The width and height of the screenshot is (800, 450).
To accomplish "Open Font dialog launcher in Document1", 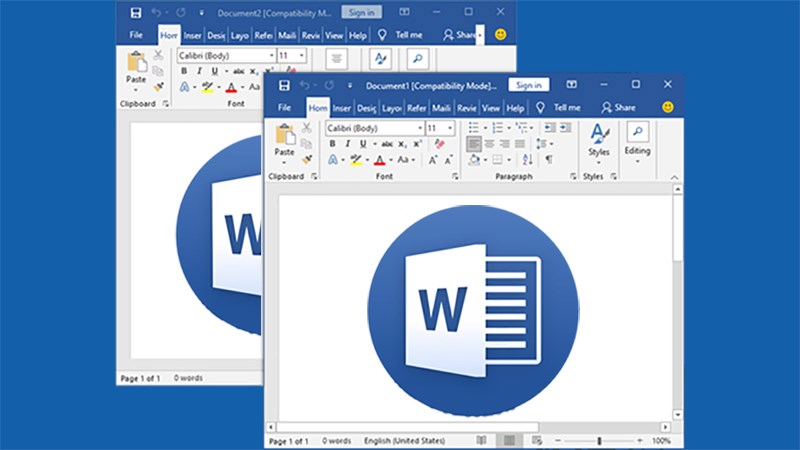I will tap(455, 177).
